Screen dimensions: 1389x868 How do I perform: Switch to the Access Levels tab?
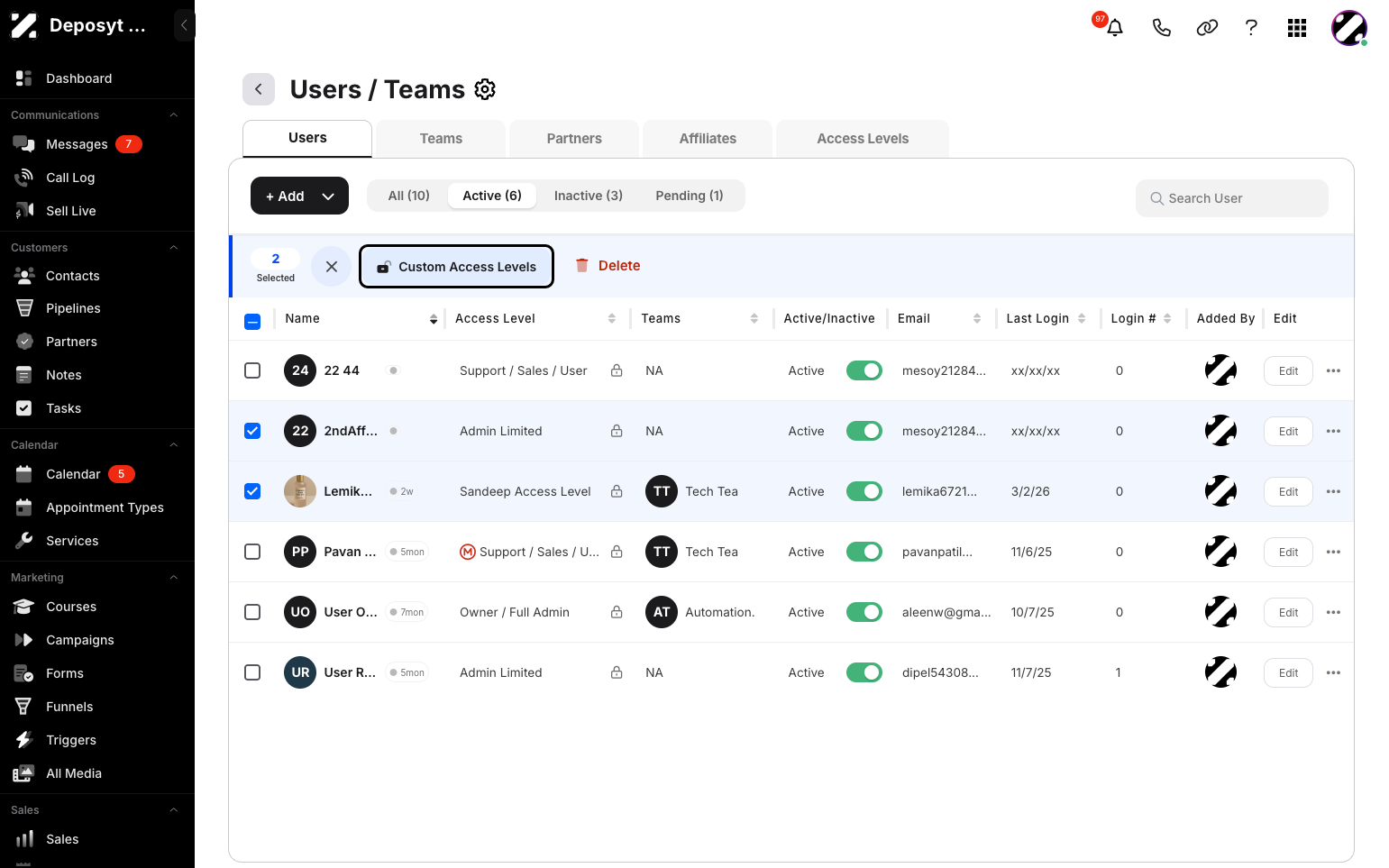click(863, 139)
